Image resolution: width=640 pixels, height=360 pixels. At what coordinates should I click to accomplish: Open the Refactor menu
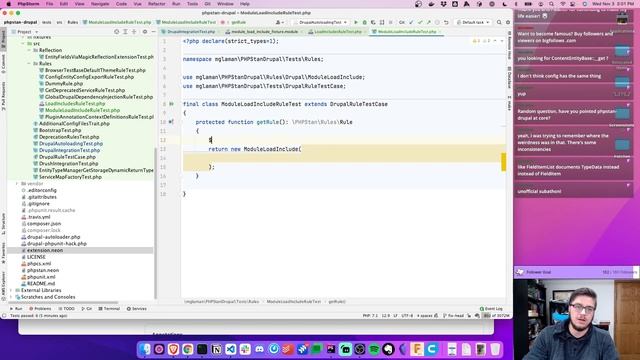tap(157, 4)
